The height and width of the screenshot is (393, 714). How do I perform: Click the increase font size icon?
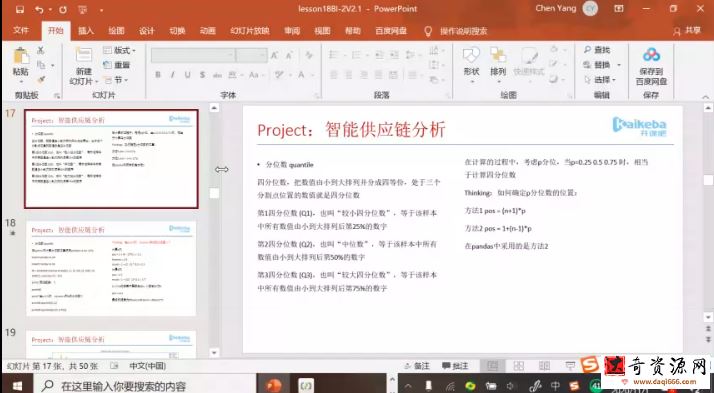coord(275,56)
